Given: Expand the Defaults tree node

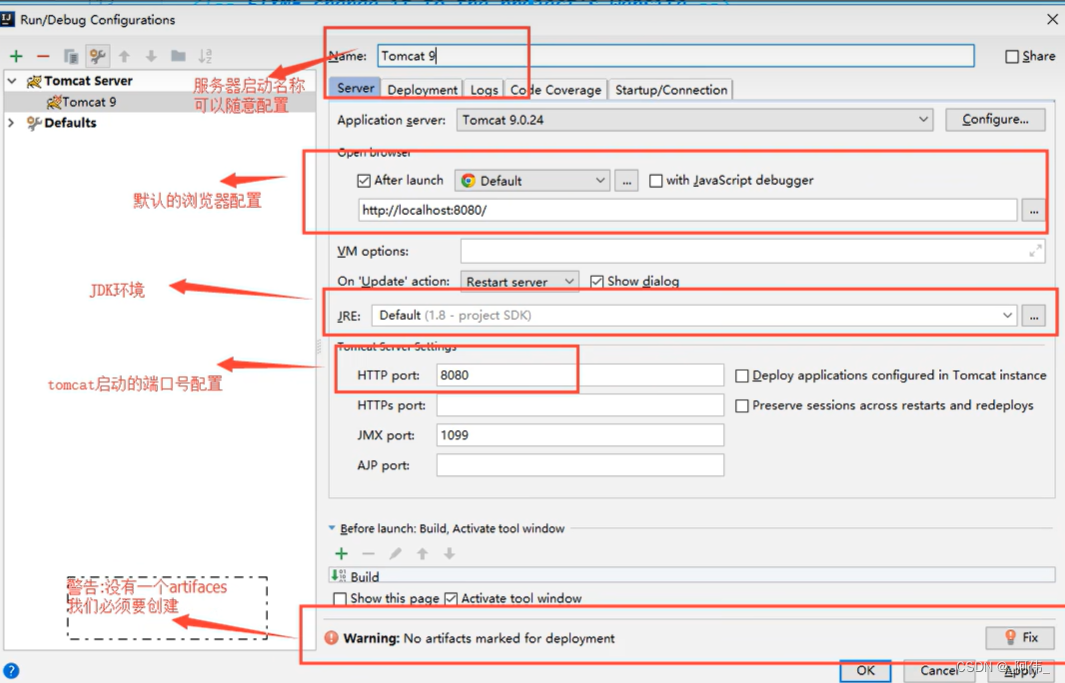Looking at the screenshot, I should 11,123.
